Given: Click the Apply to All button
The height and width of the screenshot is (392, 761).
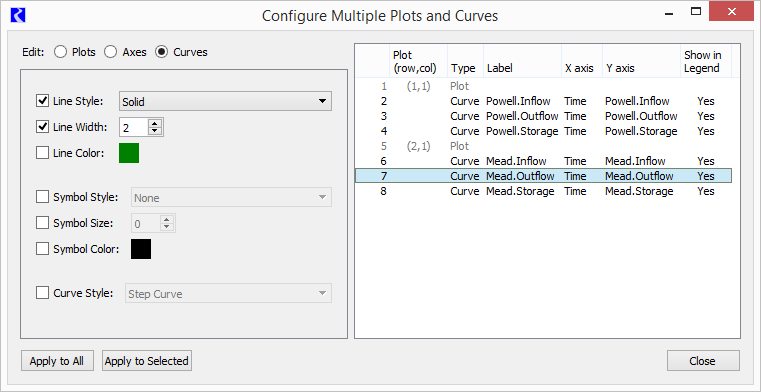Looking at the screenshot, I should pos(57,361).
